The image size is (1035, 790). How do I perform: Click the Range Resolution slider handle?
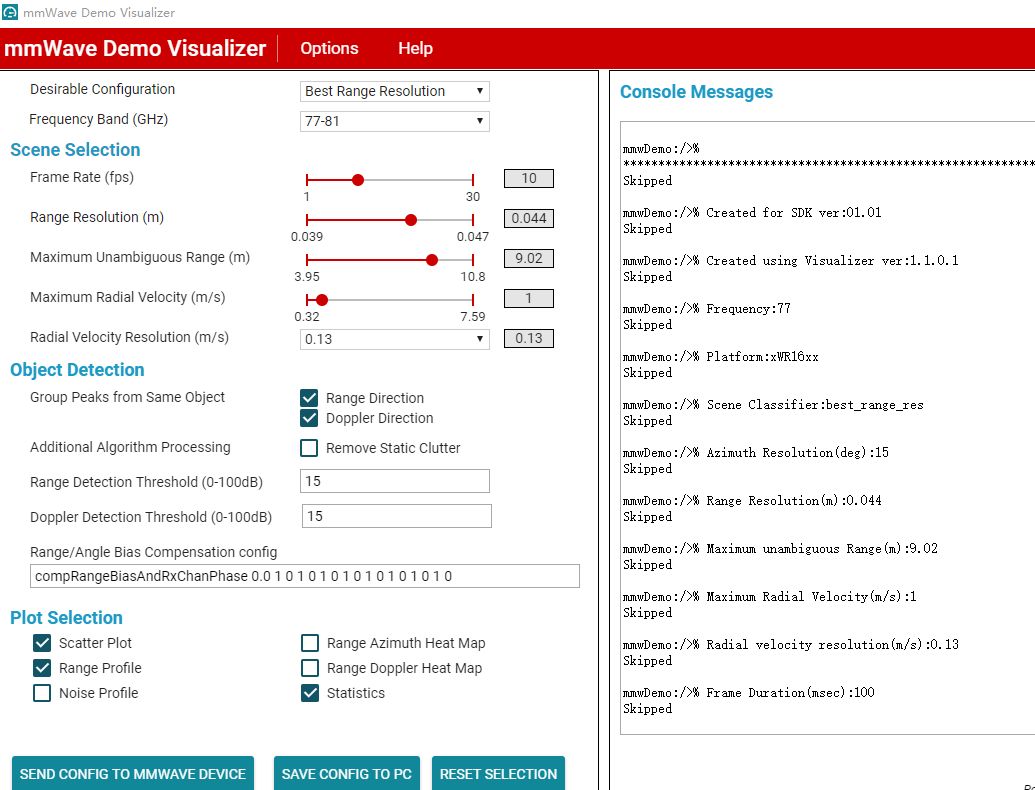tap(411, 220)
